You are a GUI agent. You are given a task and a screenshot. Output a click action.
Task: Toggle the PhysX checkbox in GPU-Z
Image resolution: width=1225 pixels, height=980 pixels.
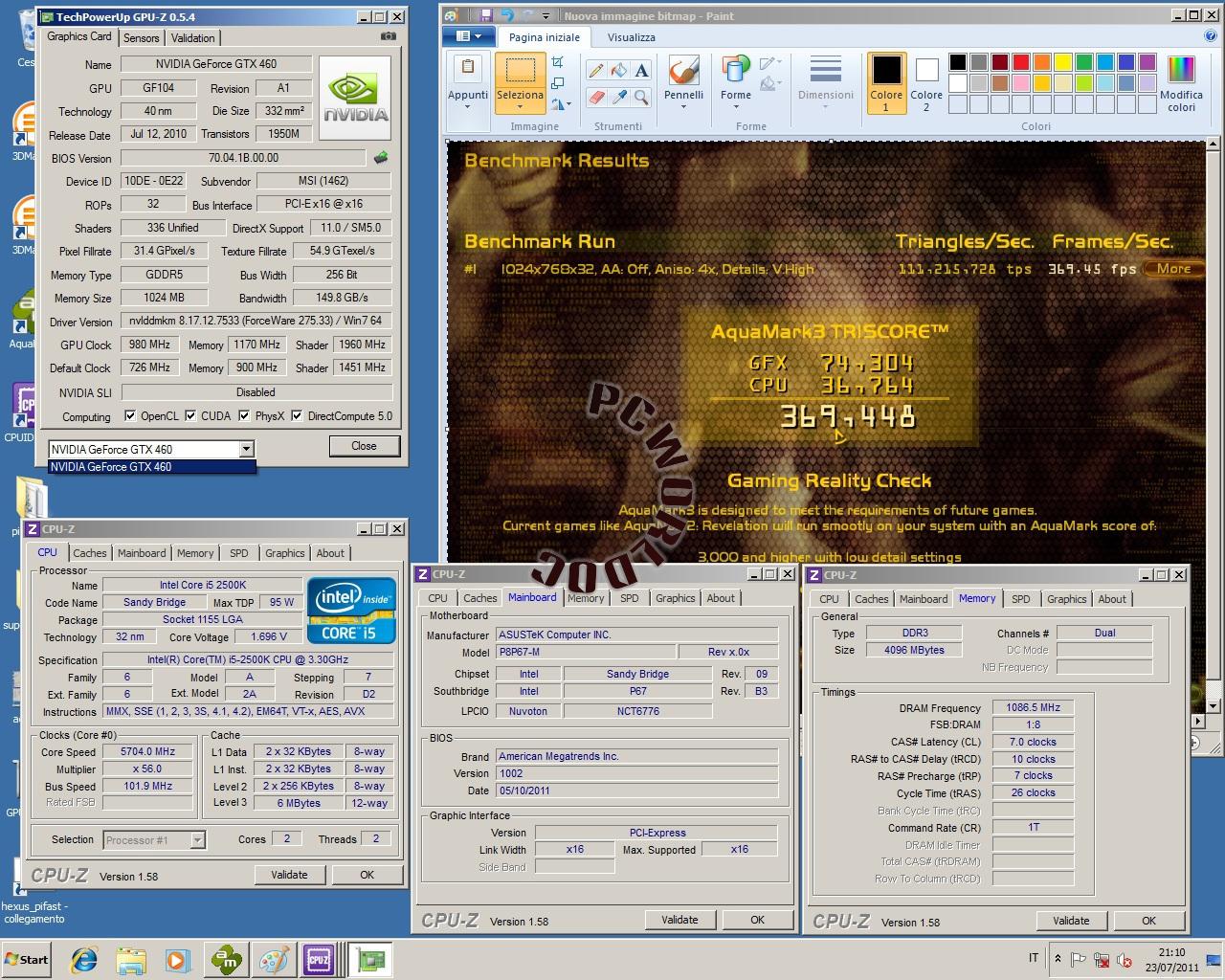pos(244,415)
